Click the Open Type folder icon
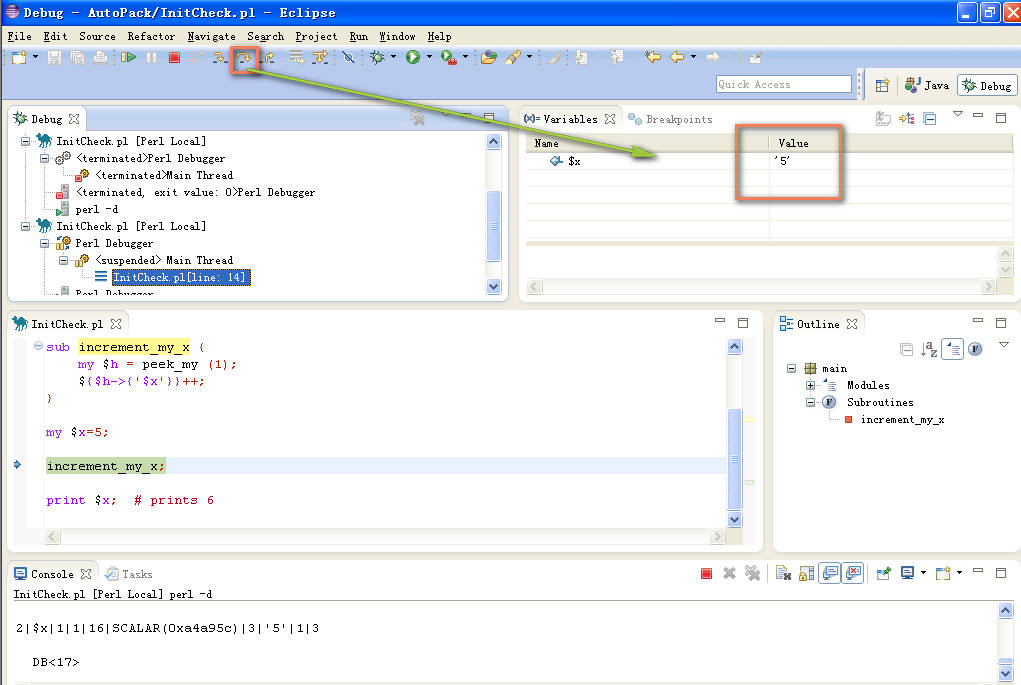This screenshot has height=685, width=1021. coord(489,57)
